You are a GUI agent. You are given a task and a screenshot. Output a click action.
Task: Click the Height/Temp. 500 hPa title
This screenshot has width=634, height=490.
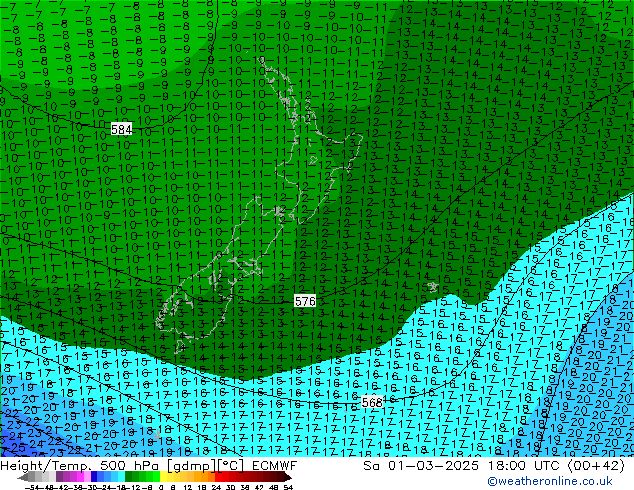click(x=70, y=466)
